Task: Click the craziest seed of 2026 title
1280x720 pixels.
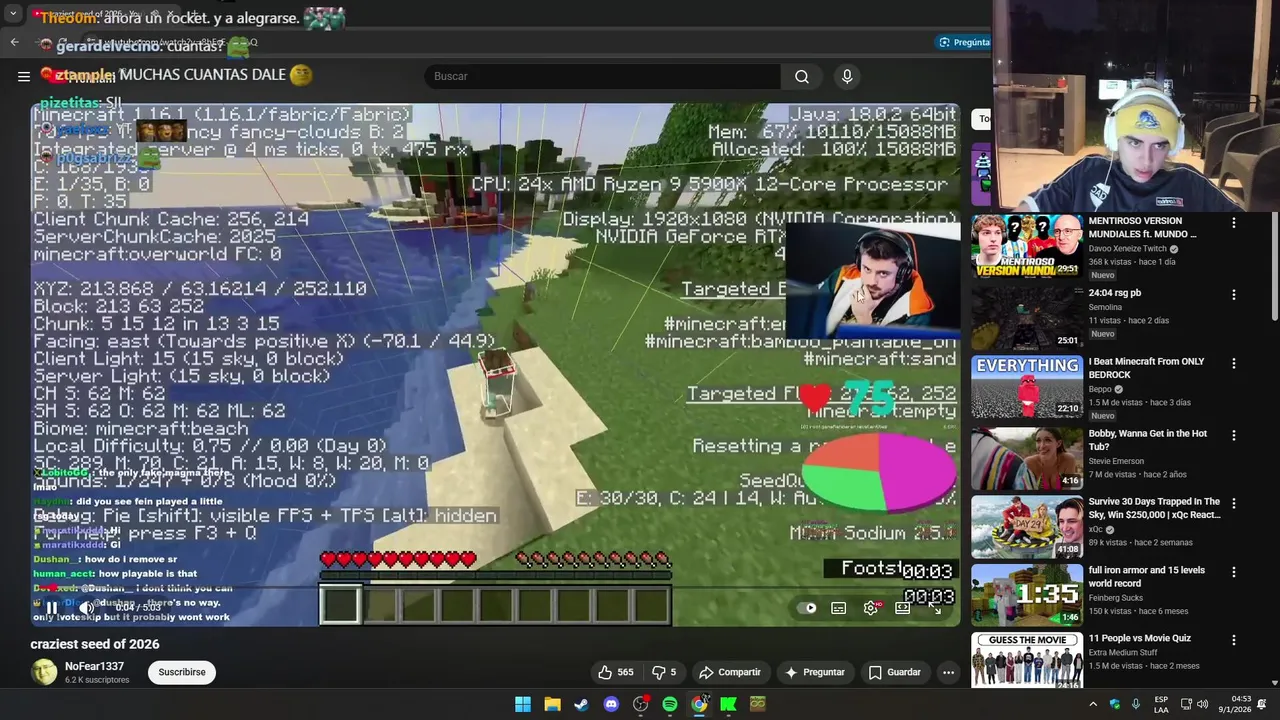Action: click(95, 644)
